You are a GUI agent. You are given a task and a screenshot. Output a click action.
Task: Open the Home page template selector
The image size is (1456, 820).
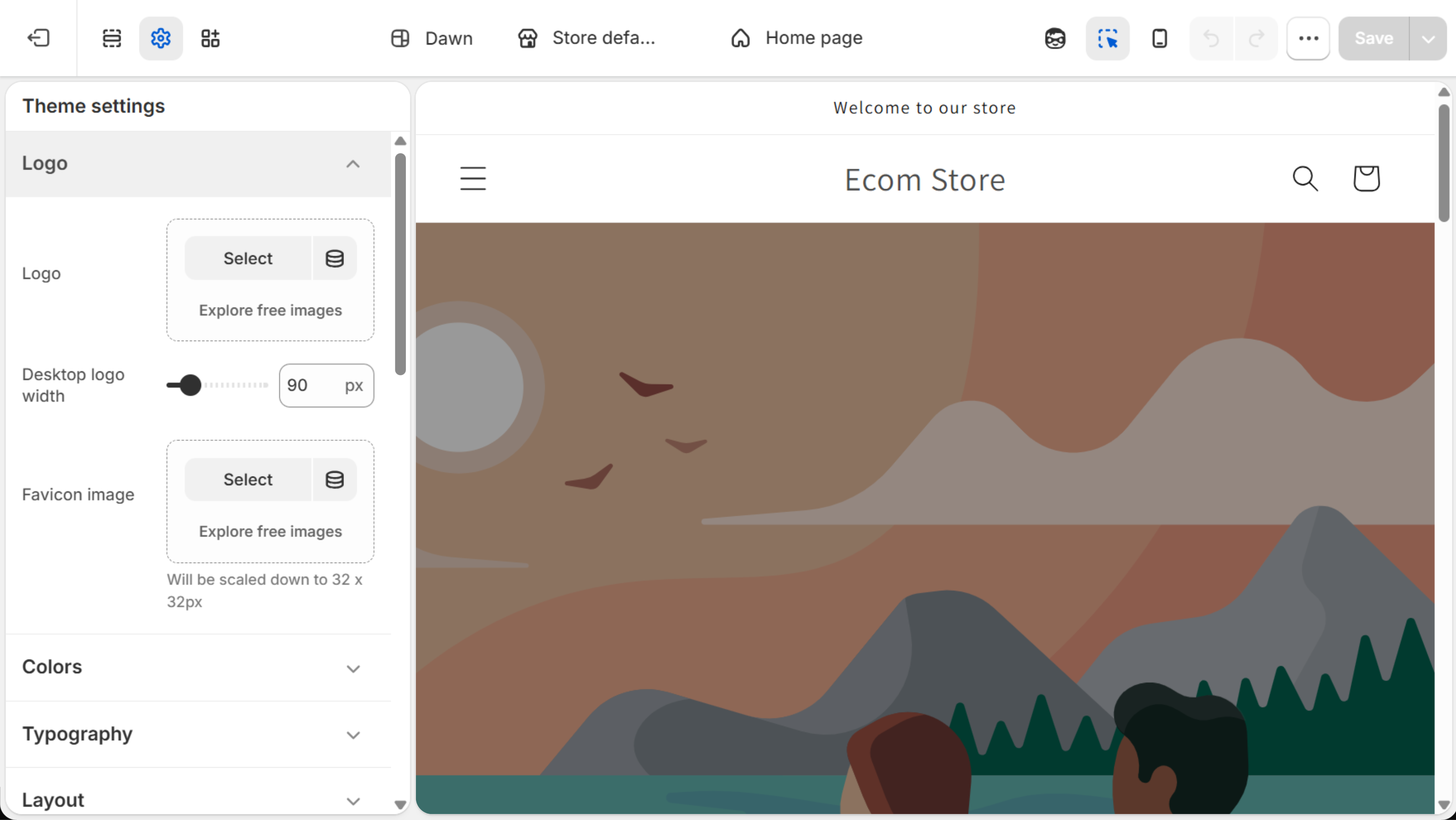[797, 38]
